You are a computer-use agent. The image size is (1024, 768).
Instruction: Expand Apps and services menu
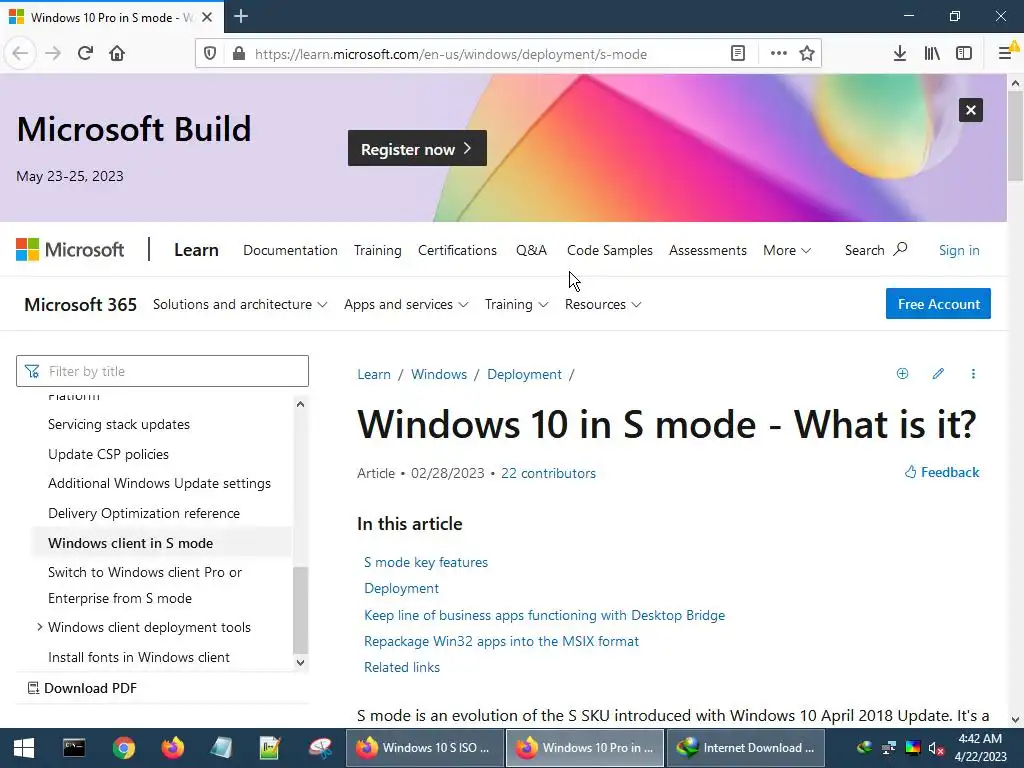(406, 304)
